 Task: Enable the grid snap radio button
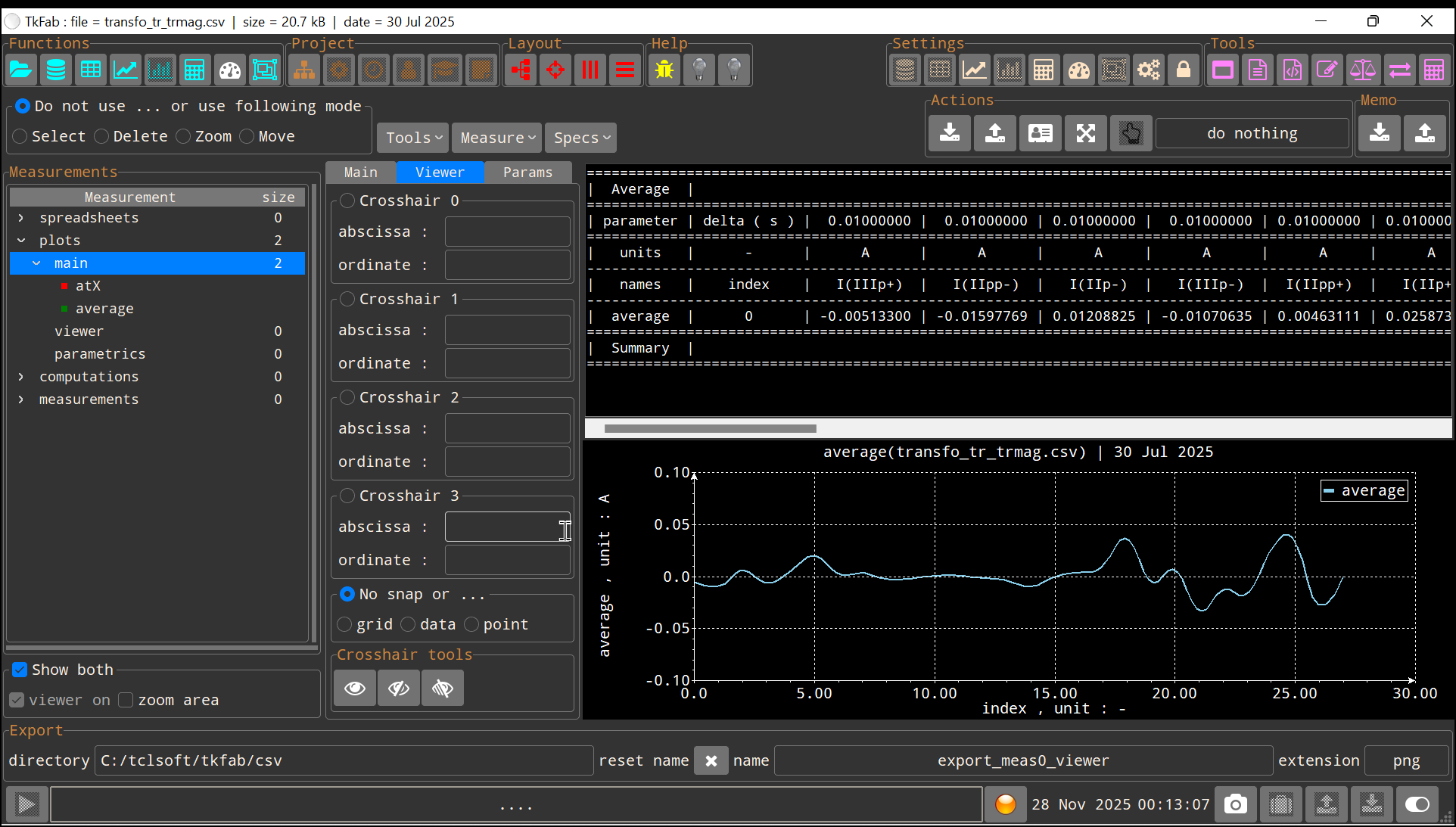click(344, 624)
